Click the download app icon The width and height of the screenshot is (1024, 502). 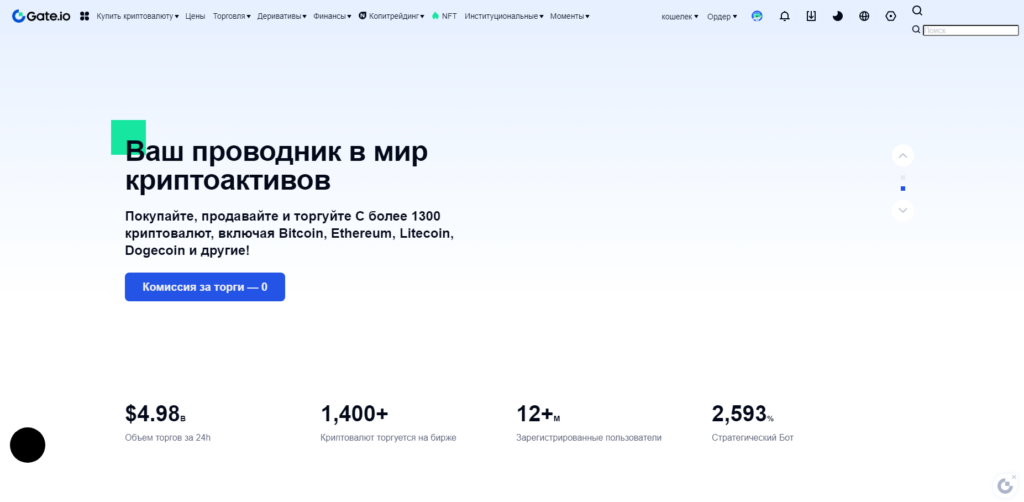[x=811, y=16]
